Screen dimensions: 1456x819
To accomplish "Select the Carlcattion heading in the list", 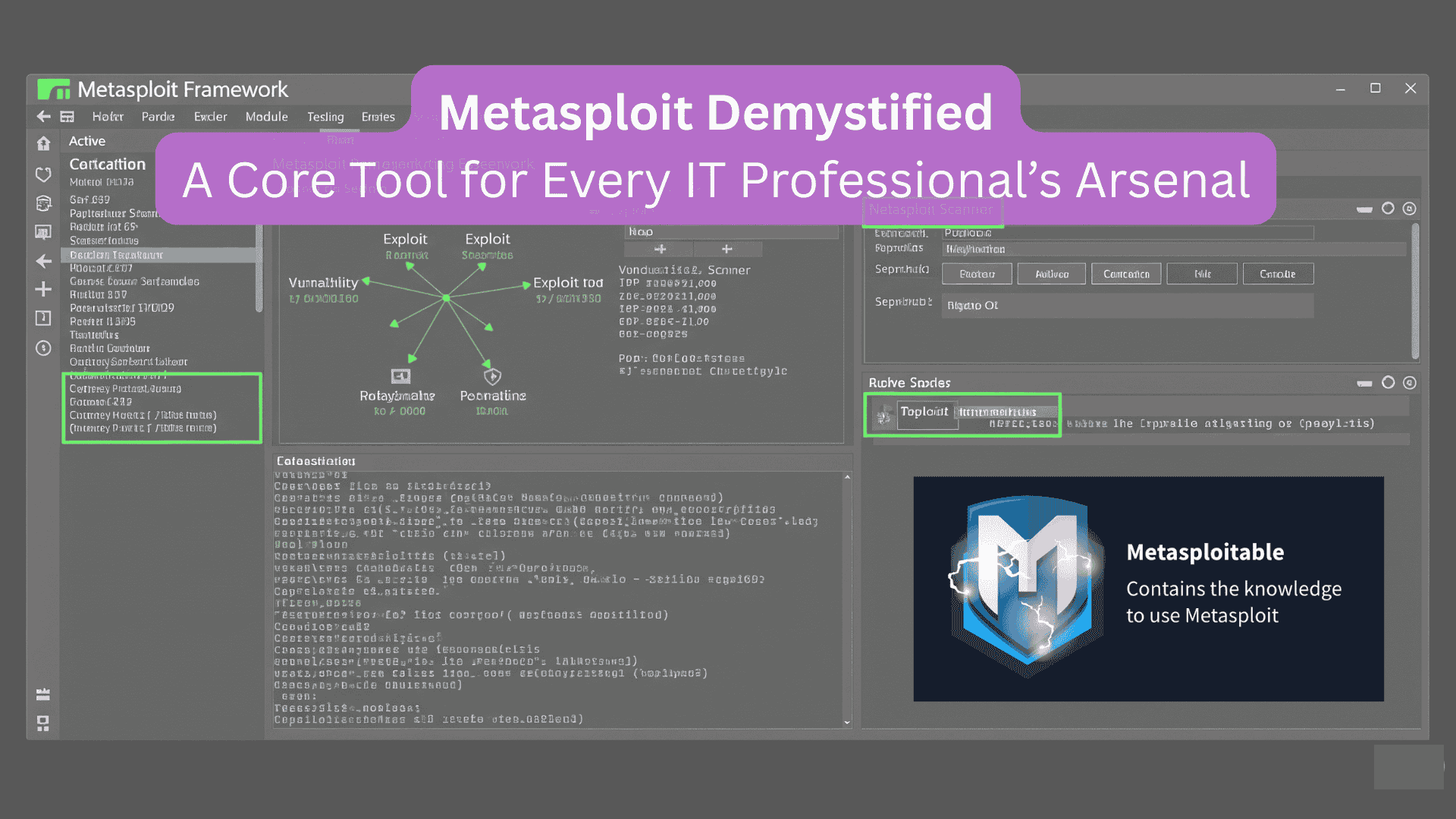I will pos(107,164).
